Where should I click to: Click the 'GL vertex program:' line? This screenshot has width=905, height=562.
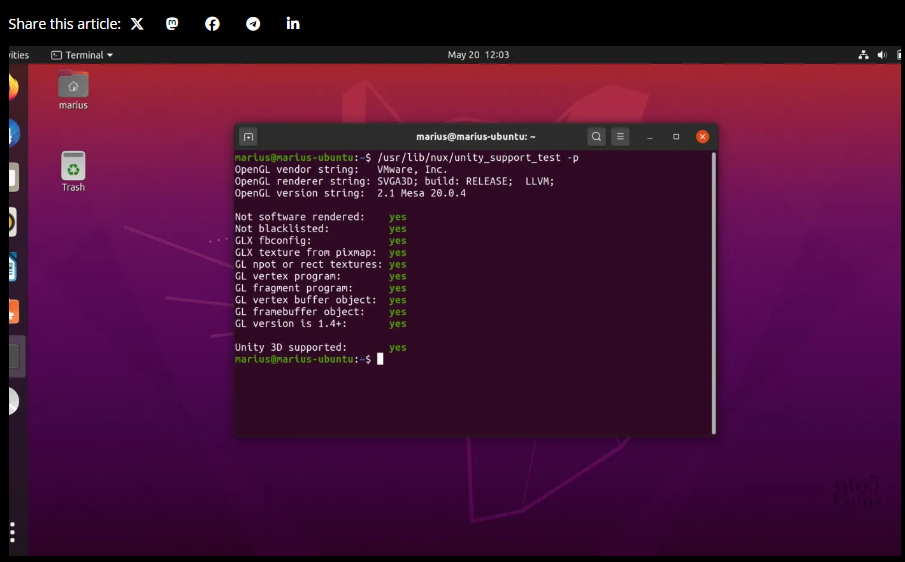pos(320,276)
